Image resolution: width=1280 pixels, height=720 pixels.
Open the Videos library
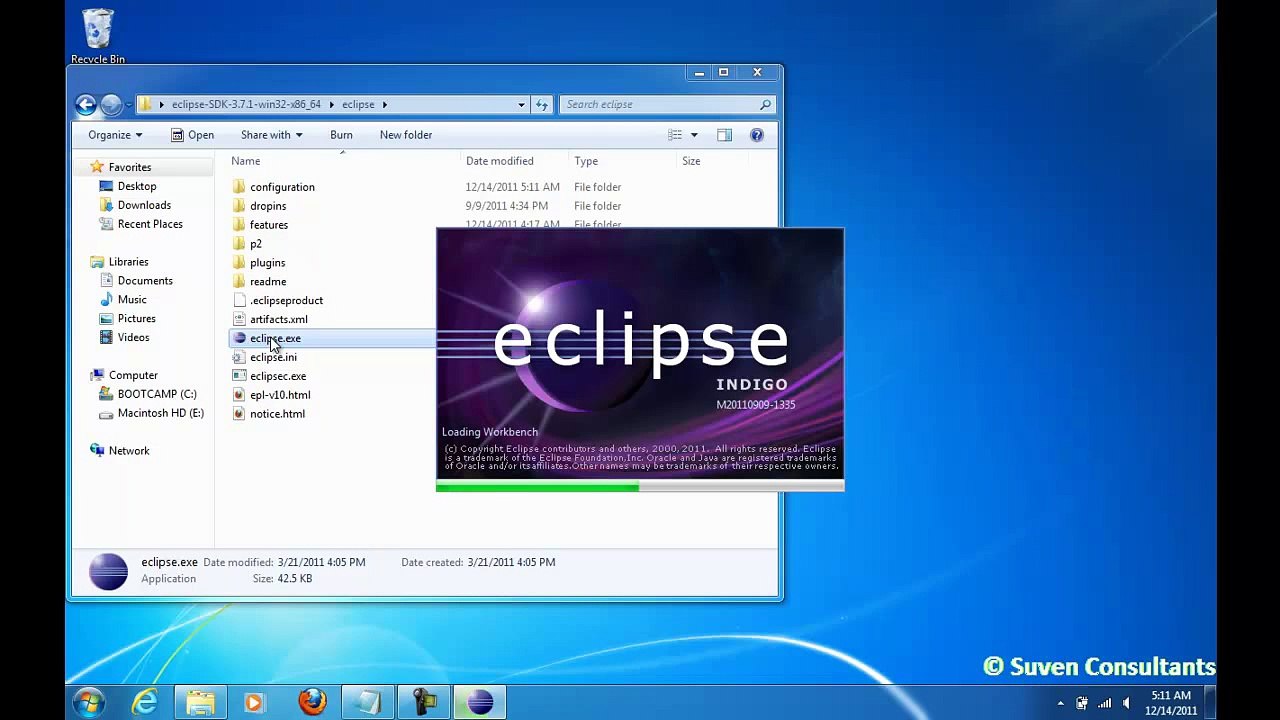tap(133, 338)
